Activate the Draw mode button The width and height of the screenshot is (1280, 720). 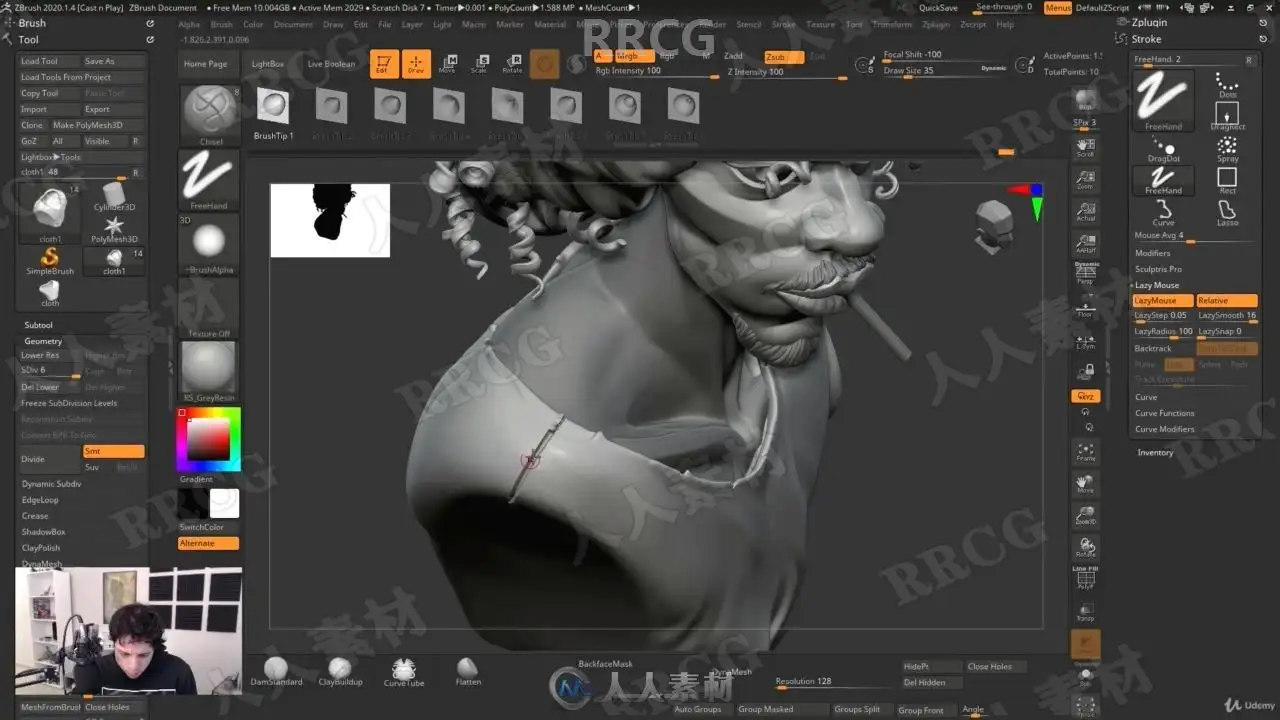tap(416, 64)
